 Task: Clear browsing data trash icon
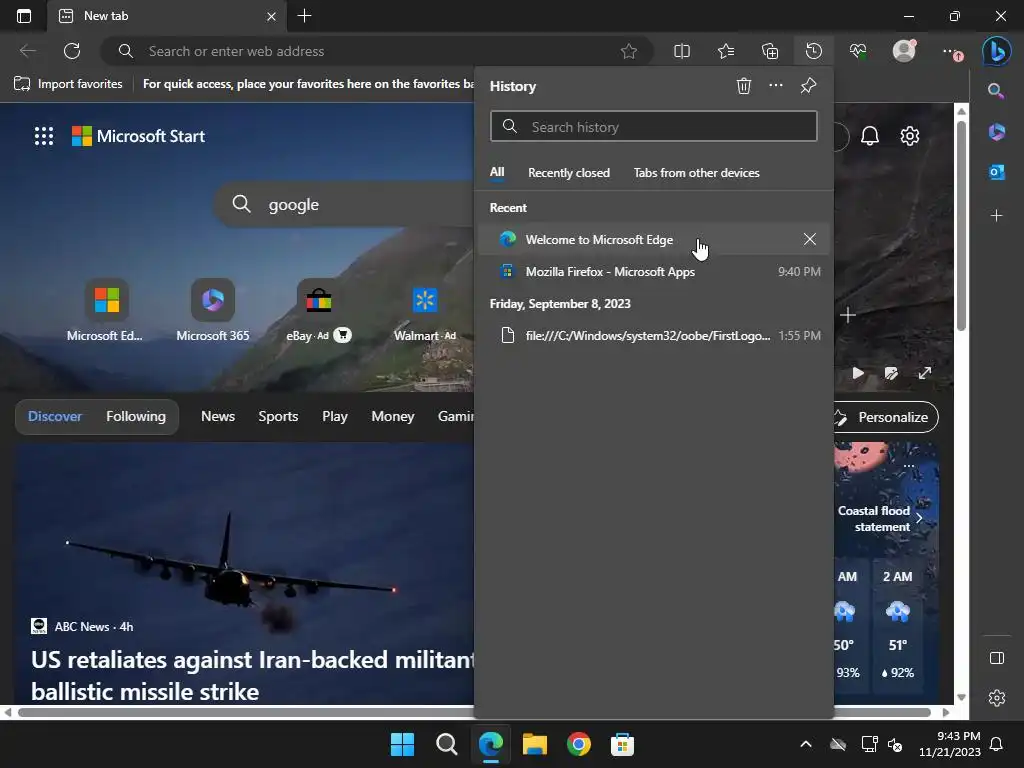[x=744, y=86]
